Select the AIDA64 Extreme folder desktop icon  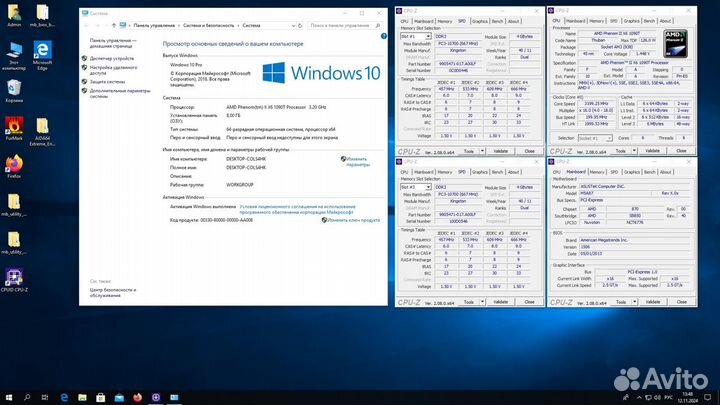(42, 132)
